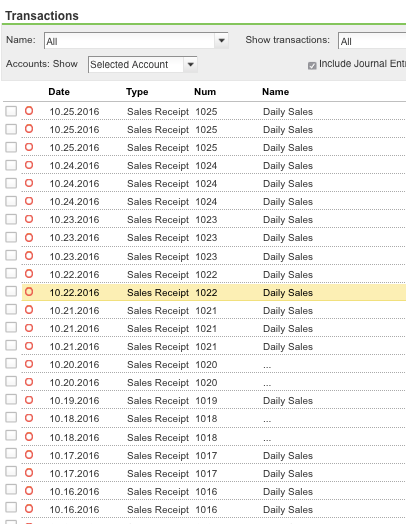Image resolution: width=406 pixels, height=524 pixels.
Task: Click the red circle on the lower 10.16.2016 row
Action: point(29,509)
